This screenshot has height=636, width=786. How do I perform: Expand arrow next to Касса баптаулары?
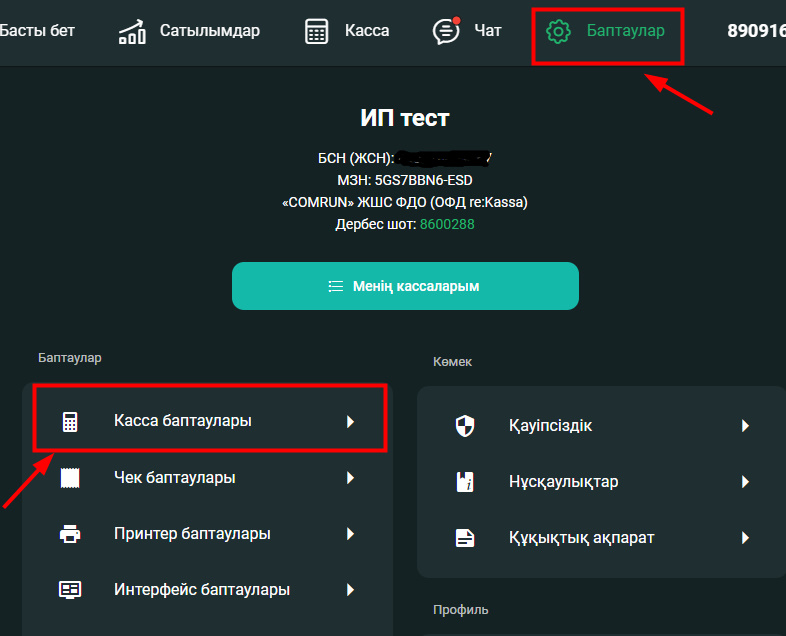tap(350, 421)
